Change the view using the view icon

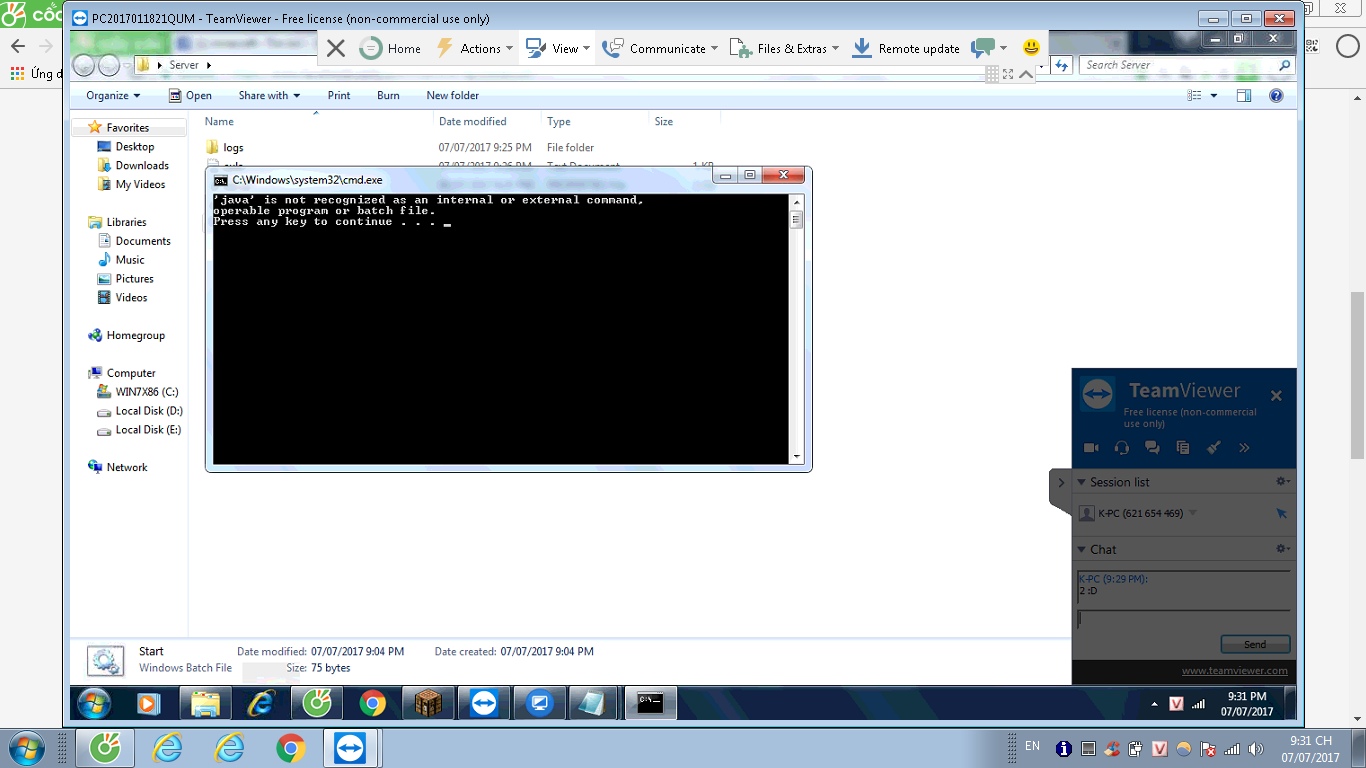(1194, 96)
